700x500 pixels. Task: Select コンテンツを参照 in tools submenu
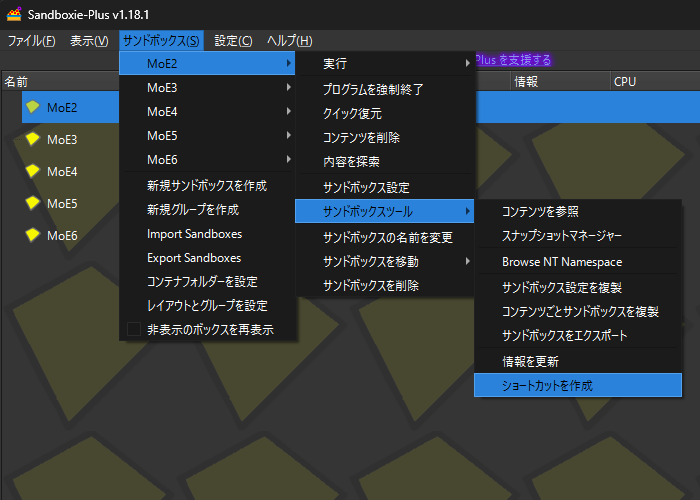click(578, 211)
